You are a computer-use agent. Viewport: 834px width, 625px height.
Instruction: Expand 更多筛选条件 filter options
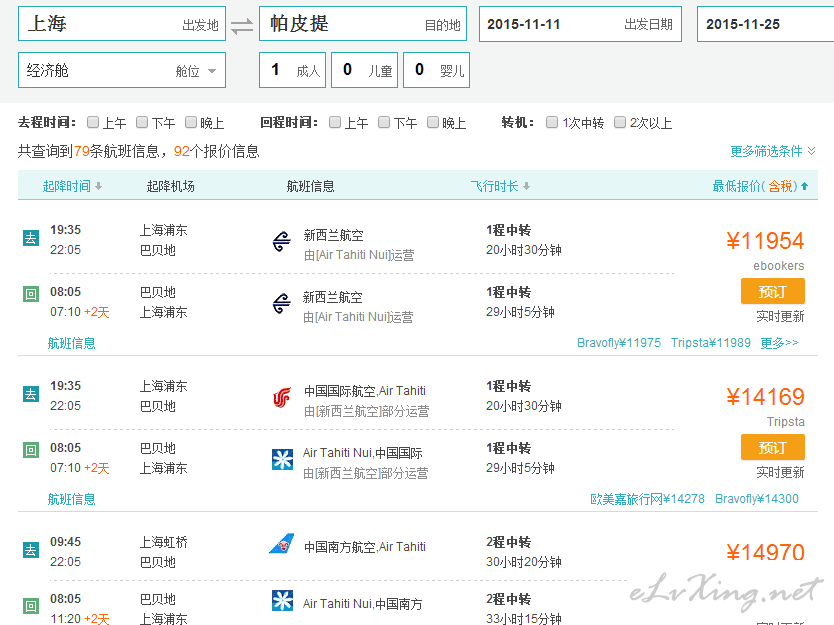click(x=772, y=152)
